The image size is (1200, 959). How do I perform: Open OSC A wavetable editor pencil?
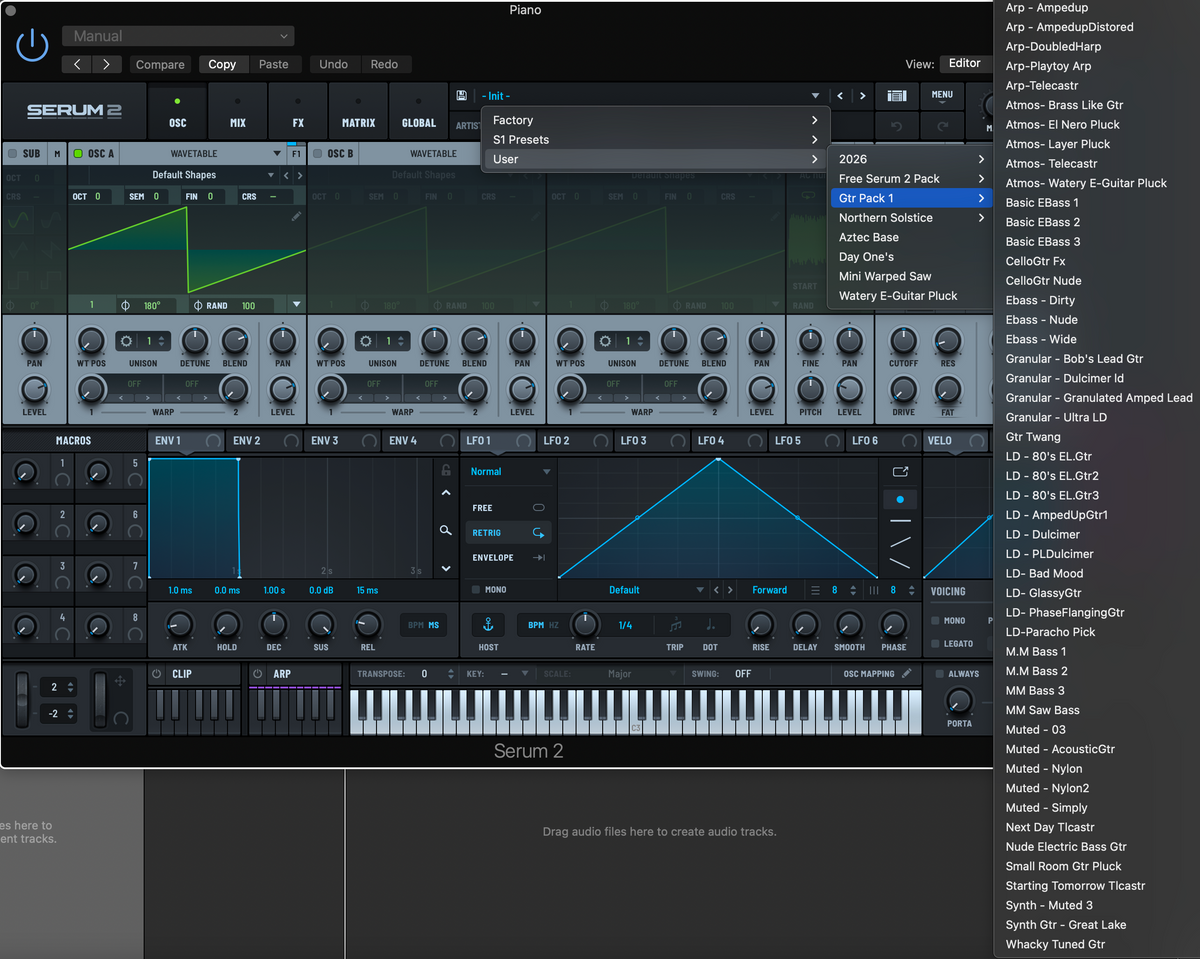click(x=296, y=216)
